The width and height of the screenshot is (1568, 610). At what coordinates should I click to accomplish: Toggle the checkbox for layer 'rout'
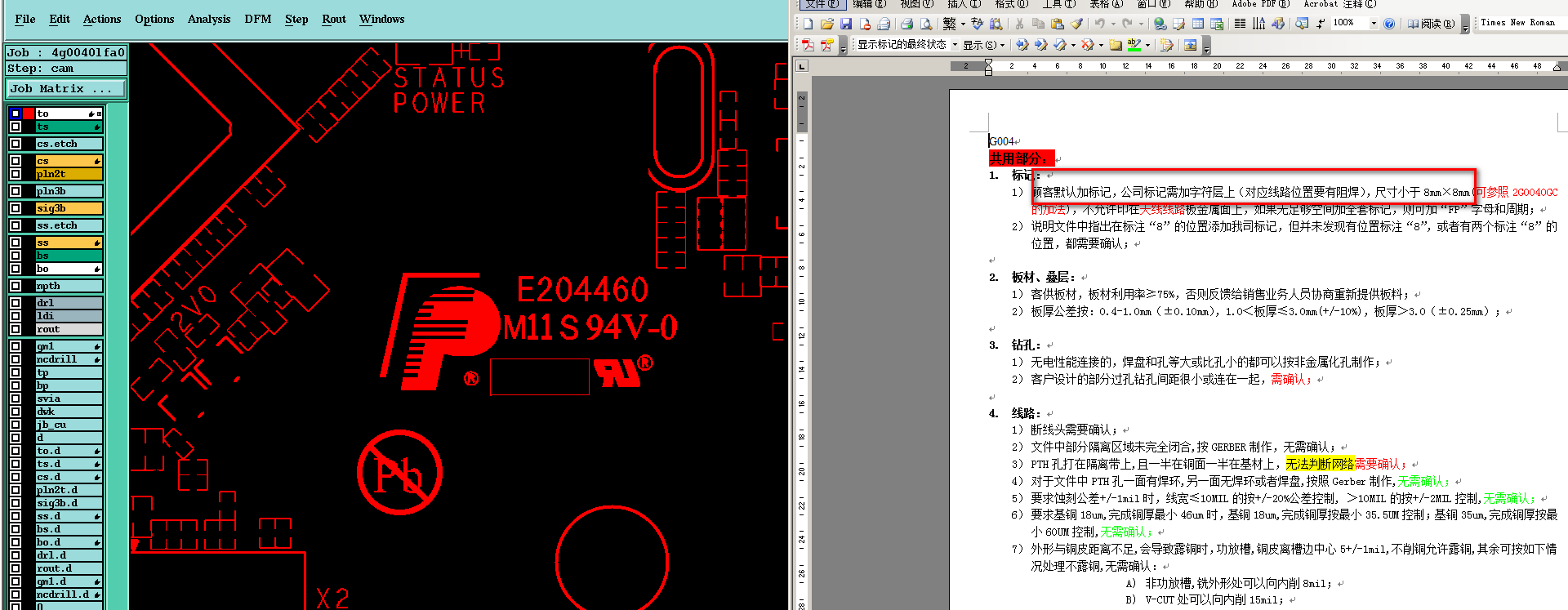[x=16, y=329]
